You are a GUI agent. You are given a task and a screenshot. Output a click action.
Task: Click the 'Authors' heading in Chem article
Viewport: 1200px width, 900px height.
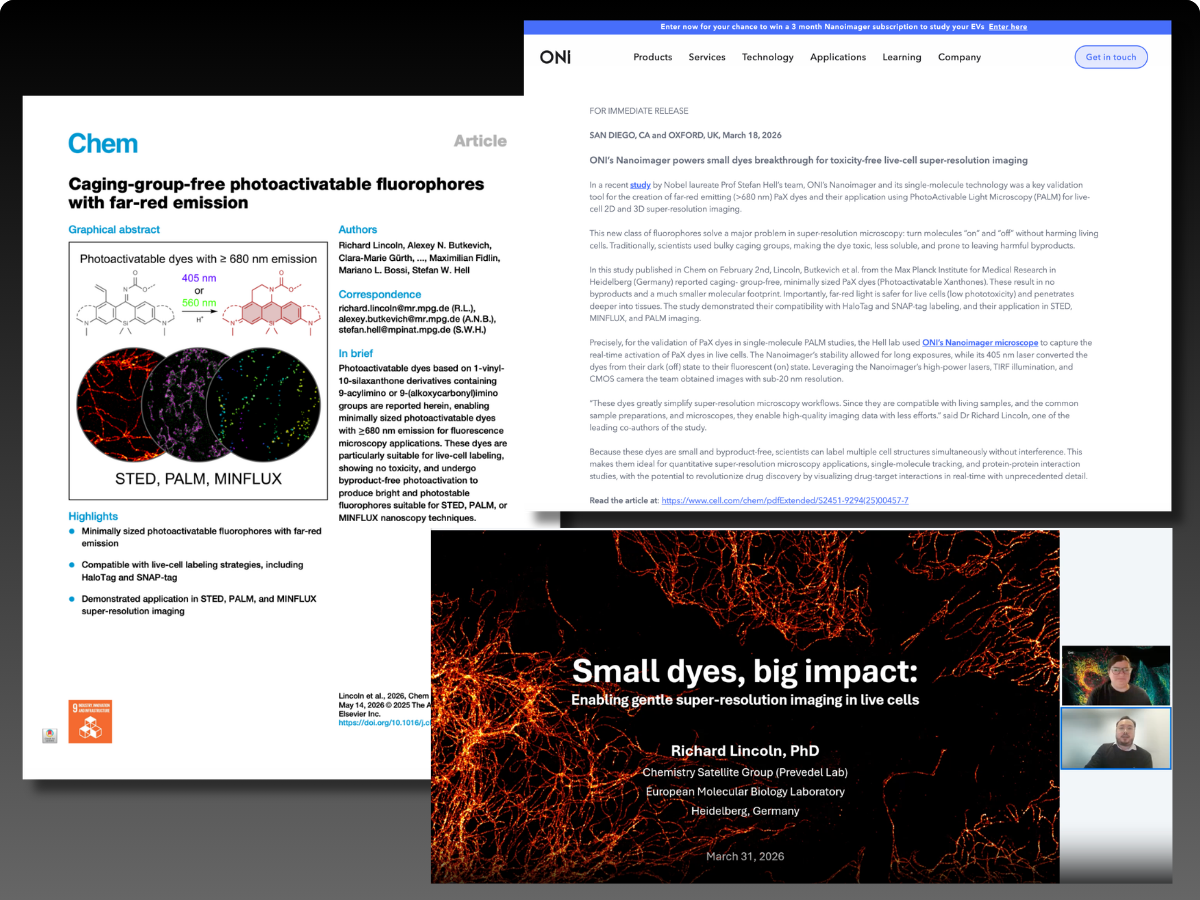tap(358, 230)
